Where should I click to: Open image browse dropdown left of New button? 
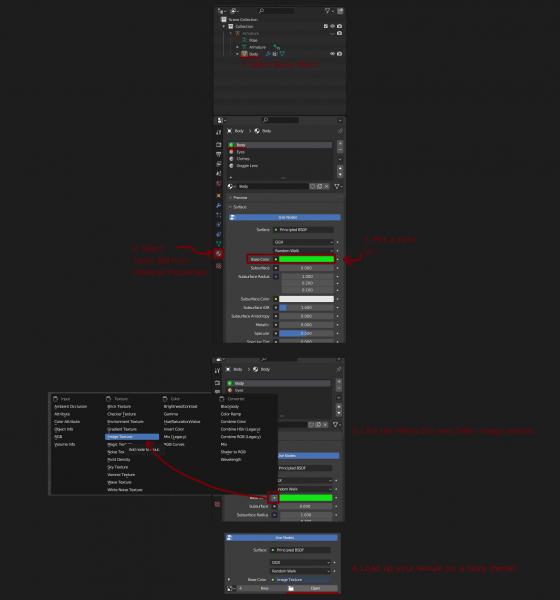pos(231,588)
